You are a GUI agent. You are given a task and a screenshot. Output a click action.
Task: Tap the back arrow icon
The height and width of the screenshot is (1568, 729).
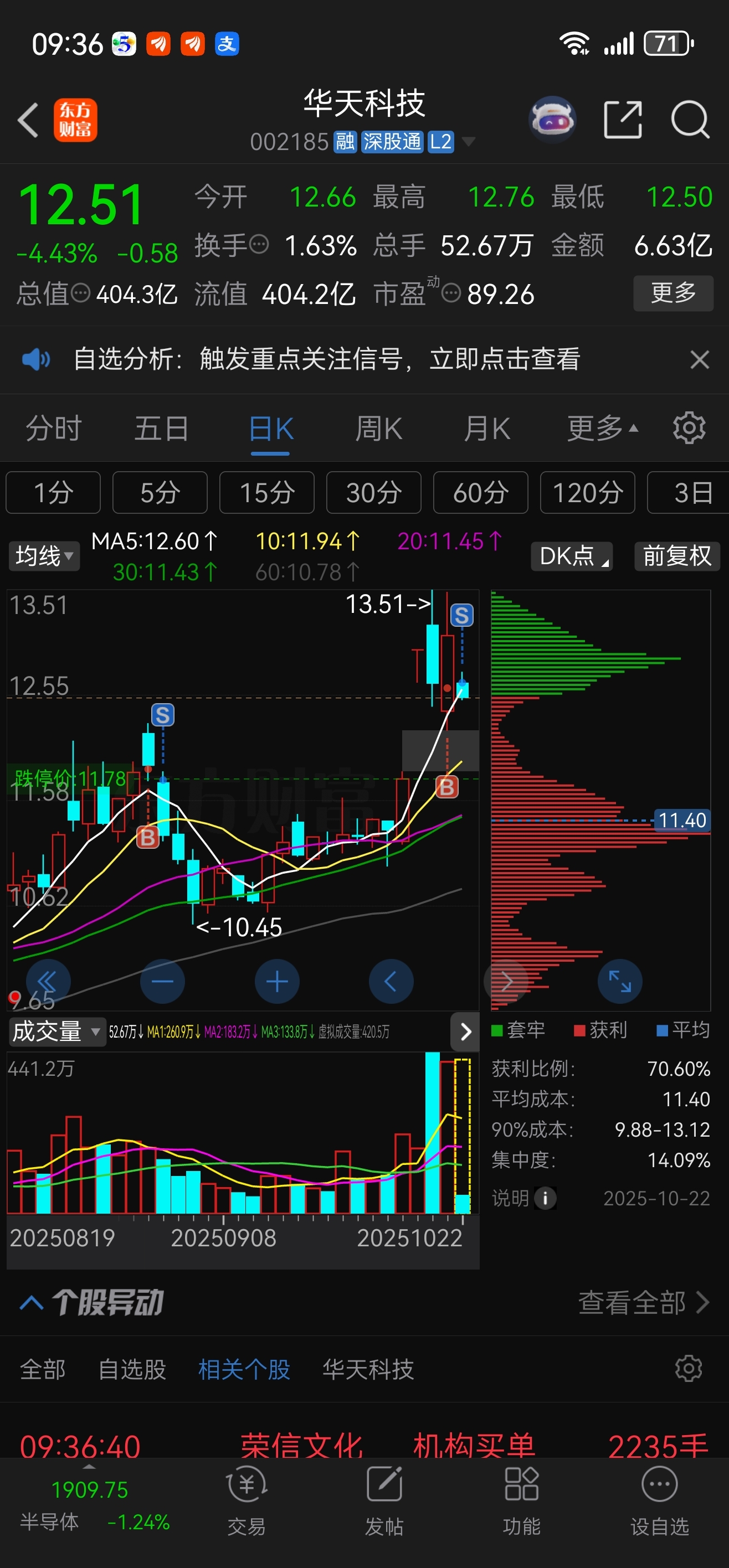tap(29, 120)
